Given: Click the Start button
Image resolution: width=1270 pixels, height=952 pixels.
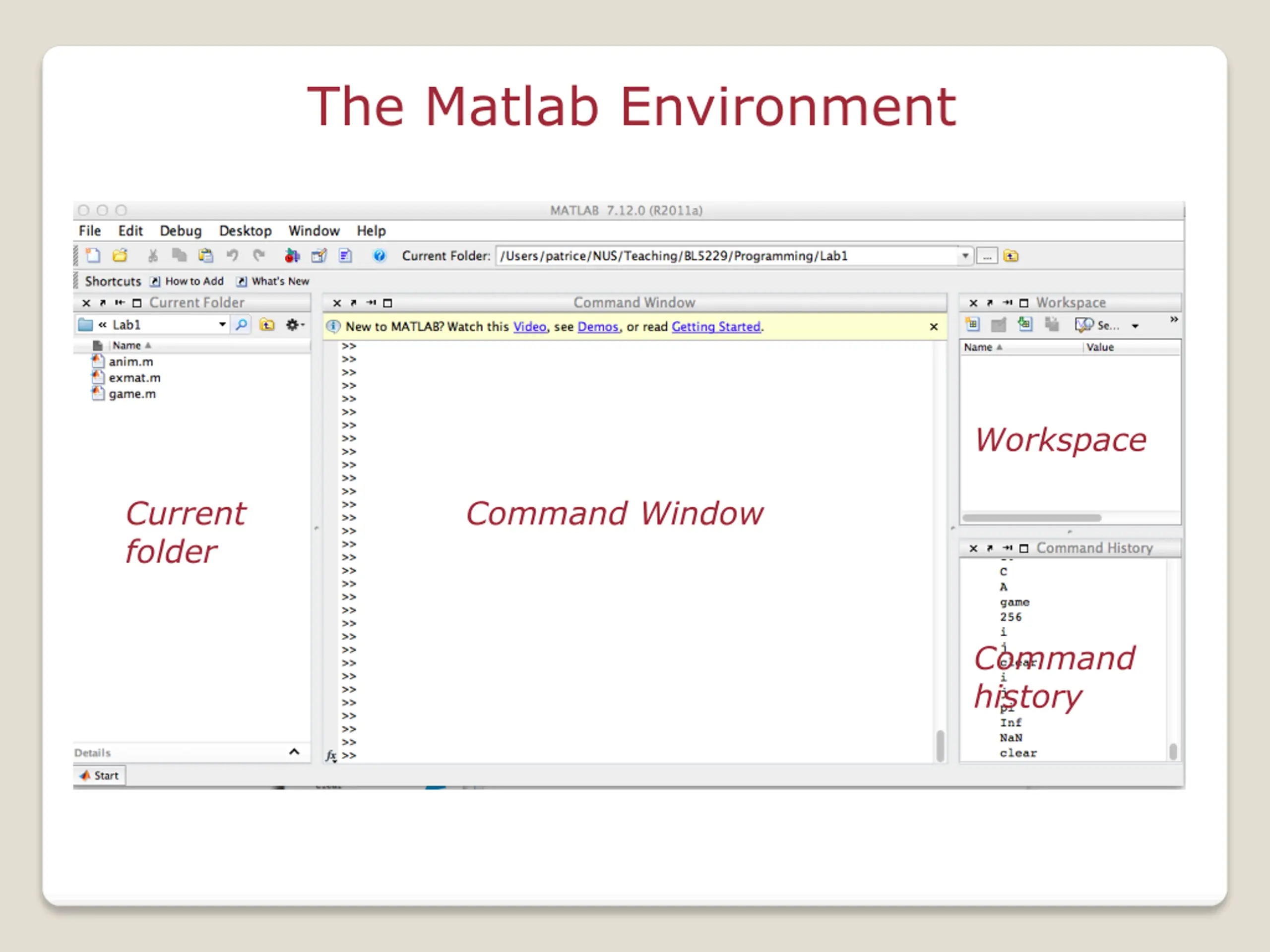Looking at the screenshot, I should (100, 776).
